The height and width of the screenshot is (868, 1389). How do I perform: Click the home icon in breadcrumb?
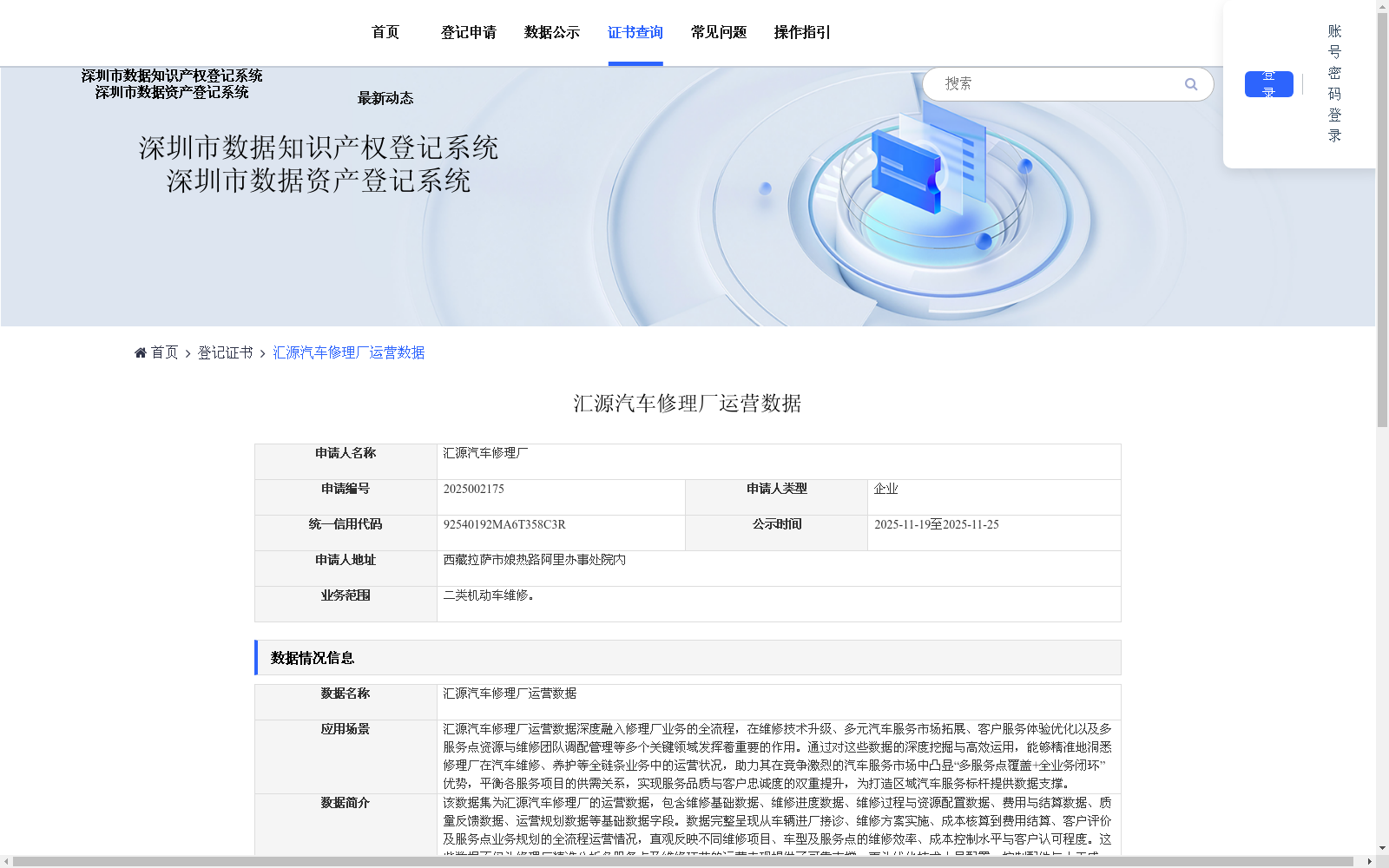click(141, 352)
